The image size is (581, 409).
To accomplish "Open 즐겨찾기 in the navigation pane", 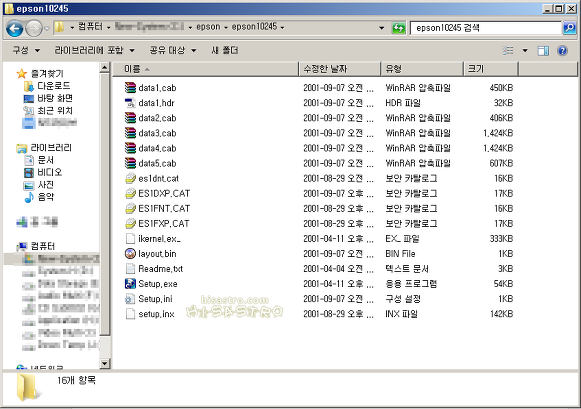I will pyautogui.click(x=47, y=73).
